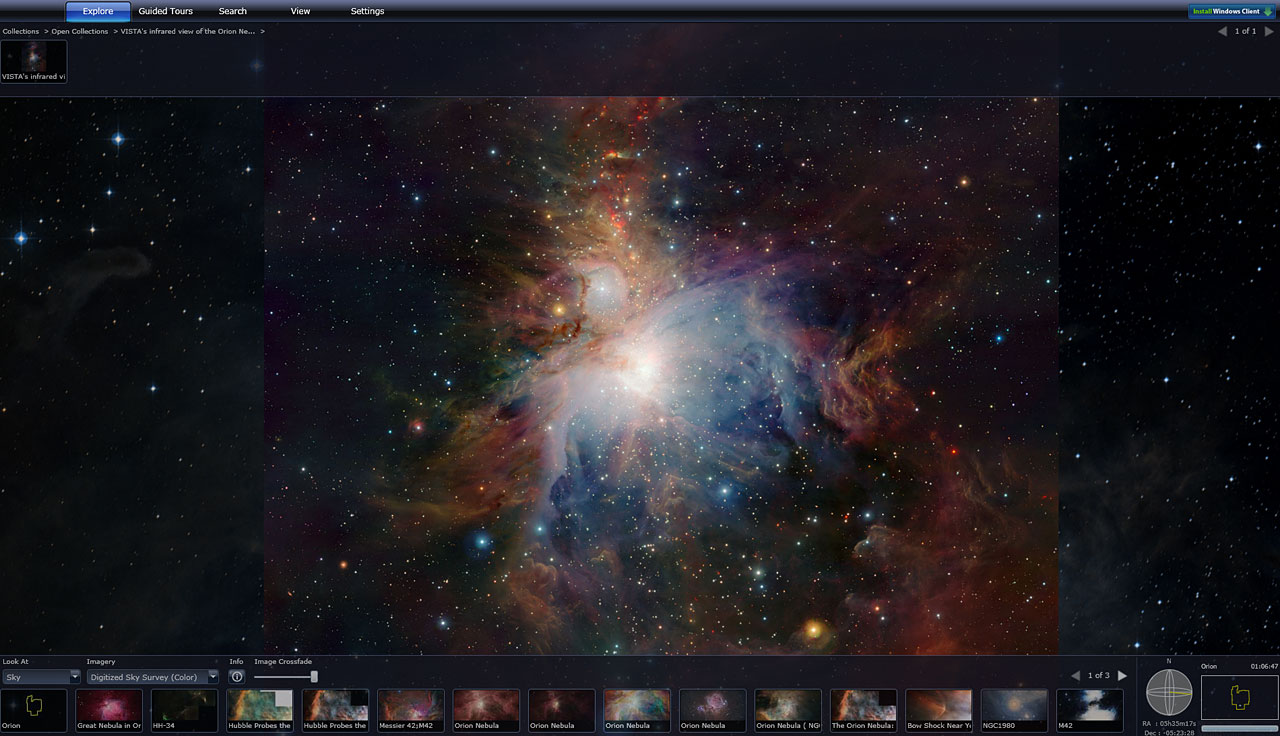Open the Digitized Sky Survey (Color) imagery dropdown

click(x=150, y=676)
